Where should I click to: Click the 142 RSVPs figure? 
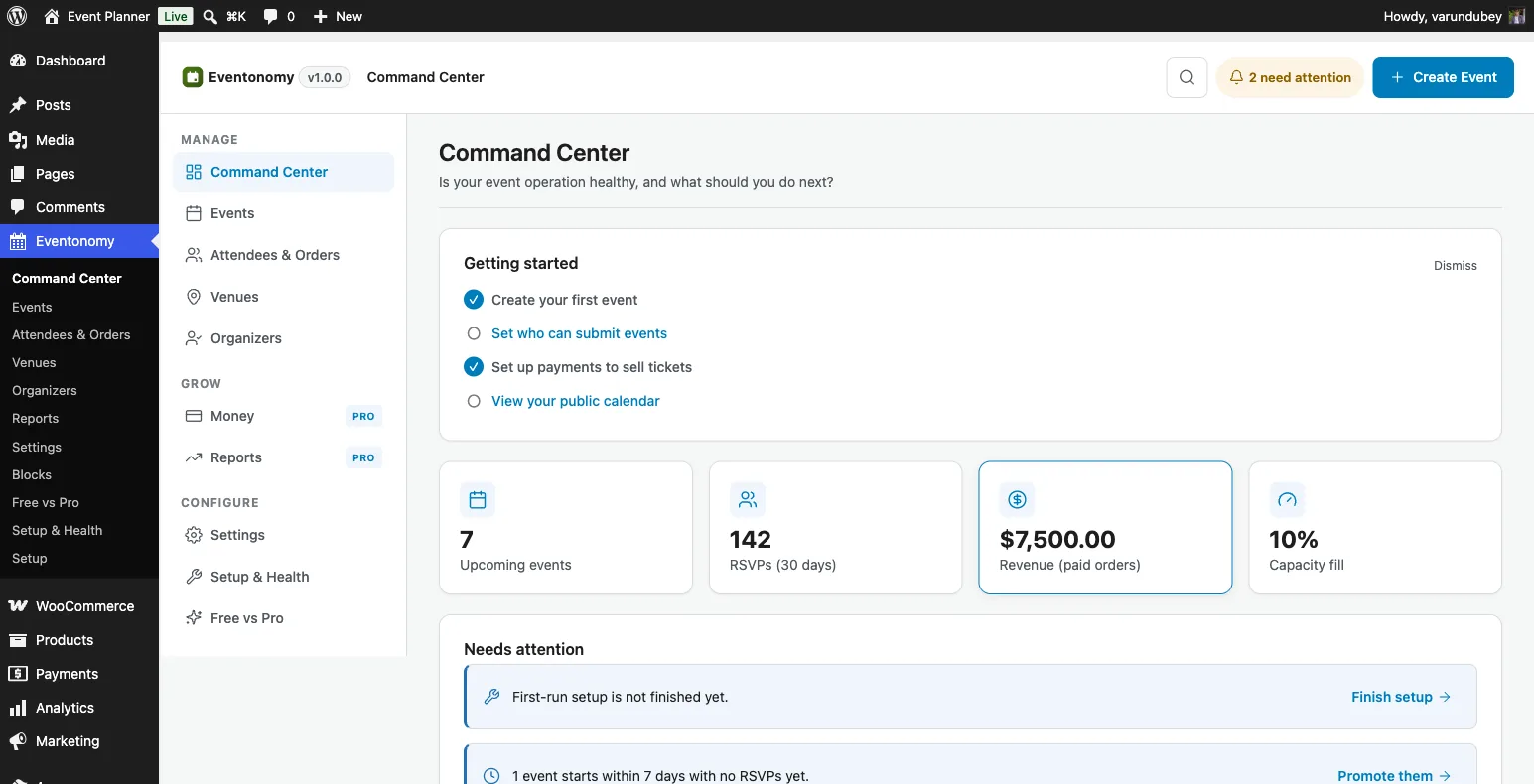(751, 540)
